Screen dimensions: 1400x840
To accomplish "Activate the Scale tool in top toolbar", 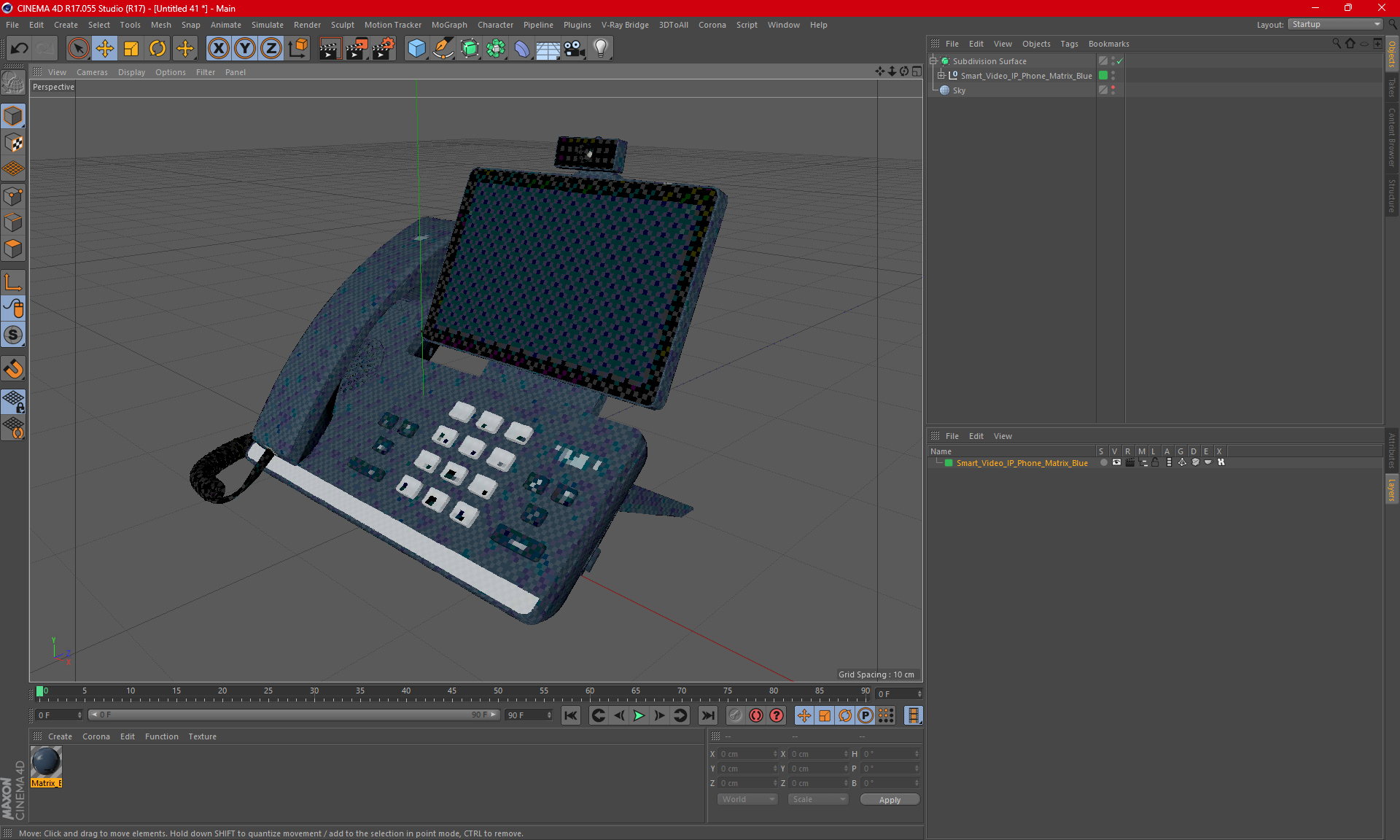I will pos(131,49).
